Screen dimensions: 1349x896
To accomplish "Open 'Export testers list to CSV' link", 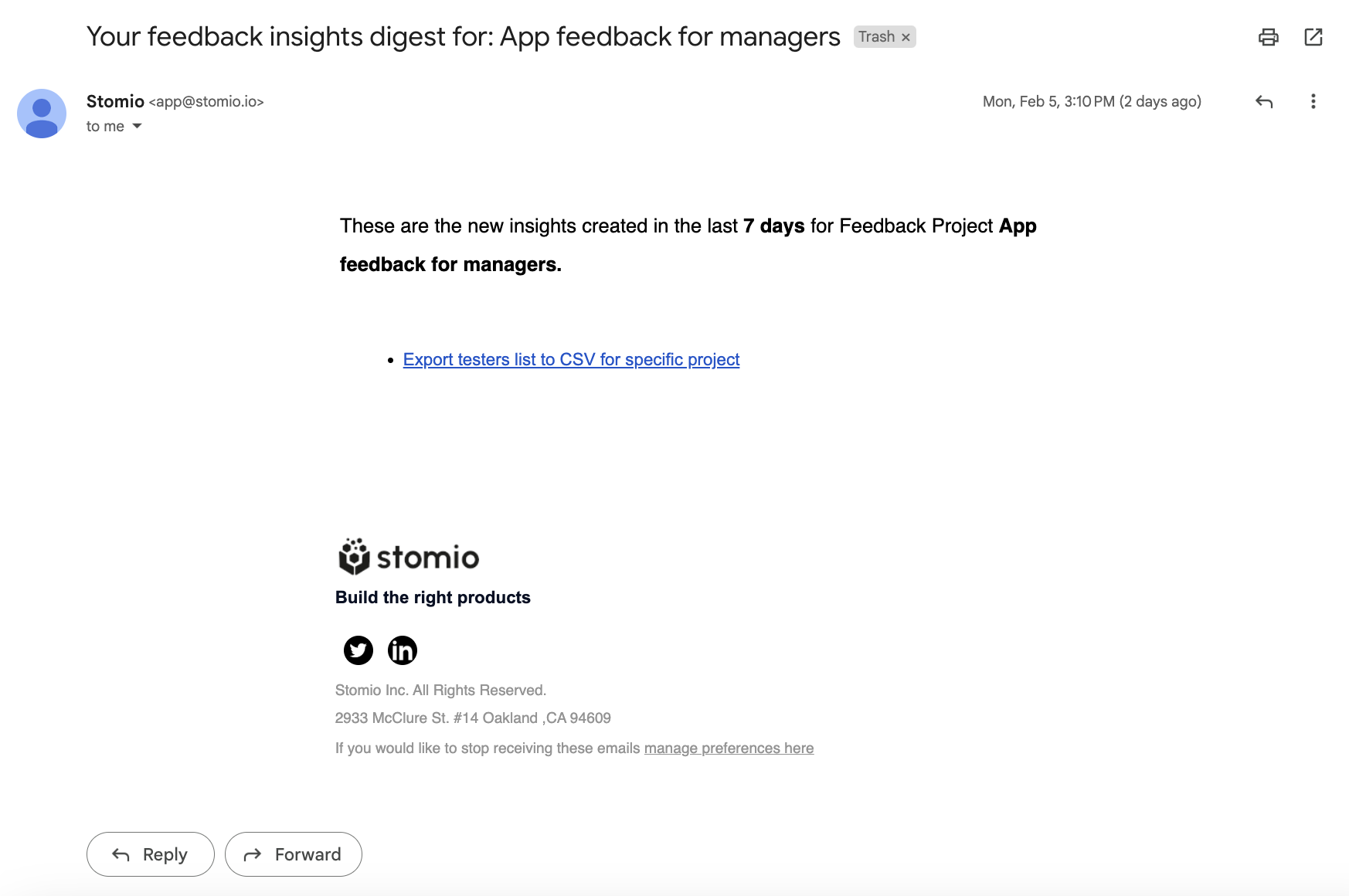I will (x=571, y=360).
